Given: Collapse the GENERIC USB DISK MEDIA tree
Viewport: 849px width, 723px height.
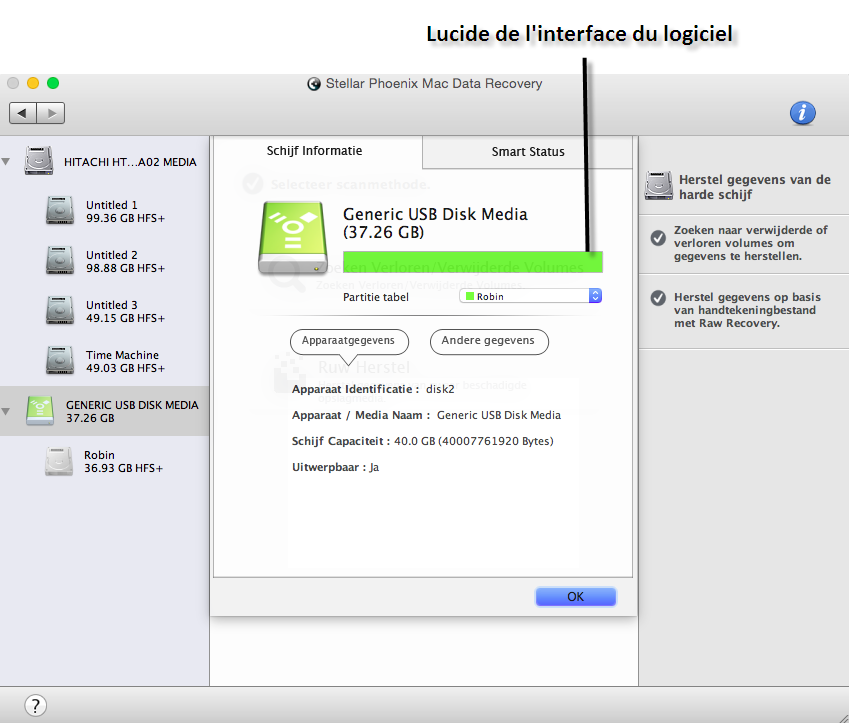Looking at the screenshot, I should pyautogui.click(x=6, y=412).
